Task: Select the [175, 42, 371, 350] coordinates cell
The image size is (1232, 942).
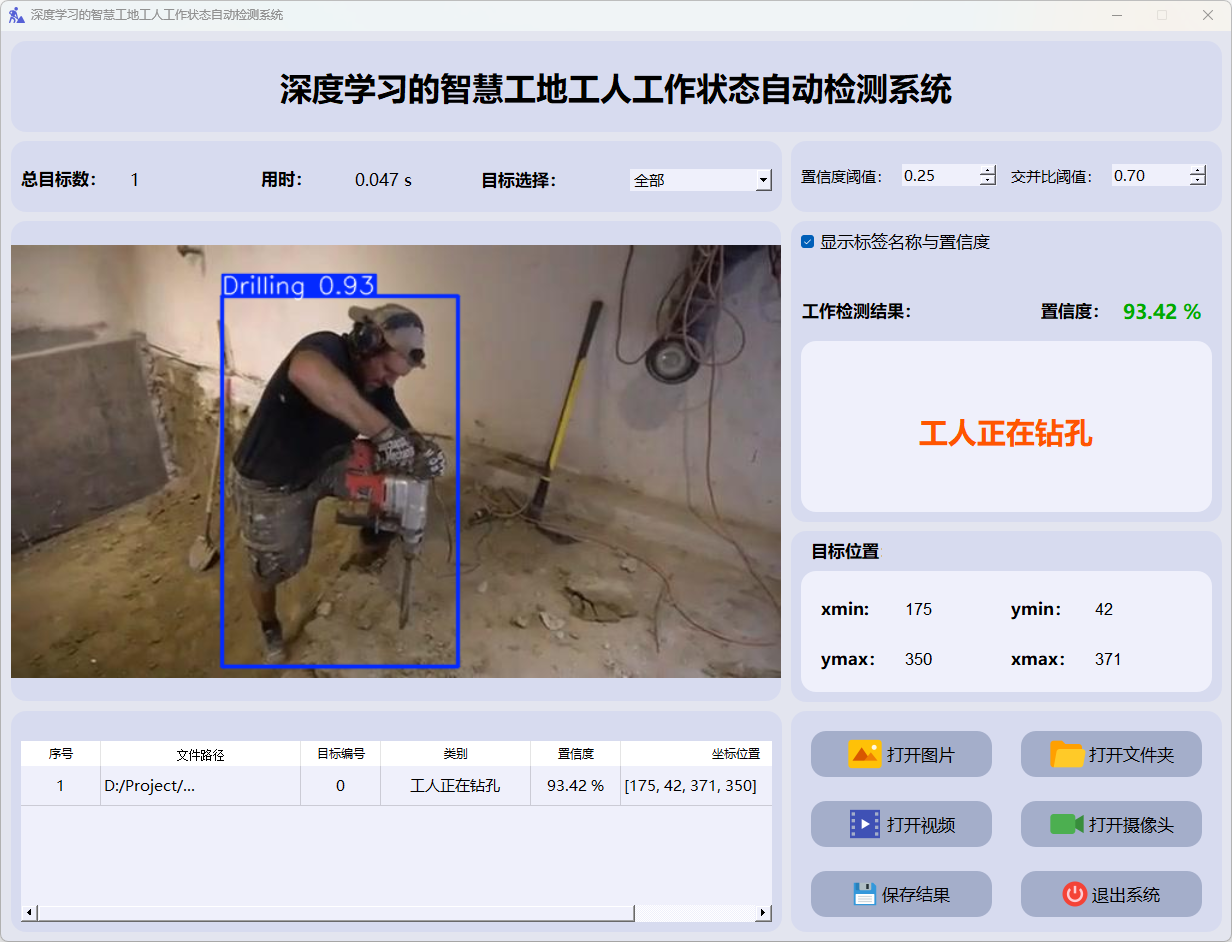Action: 696,786
